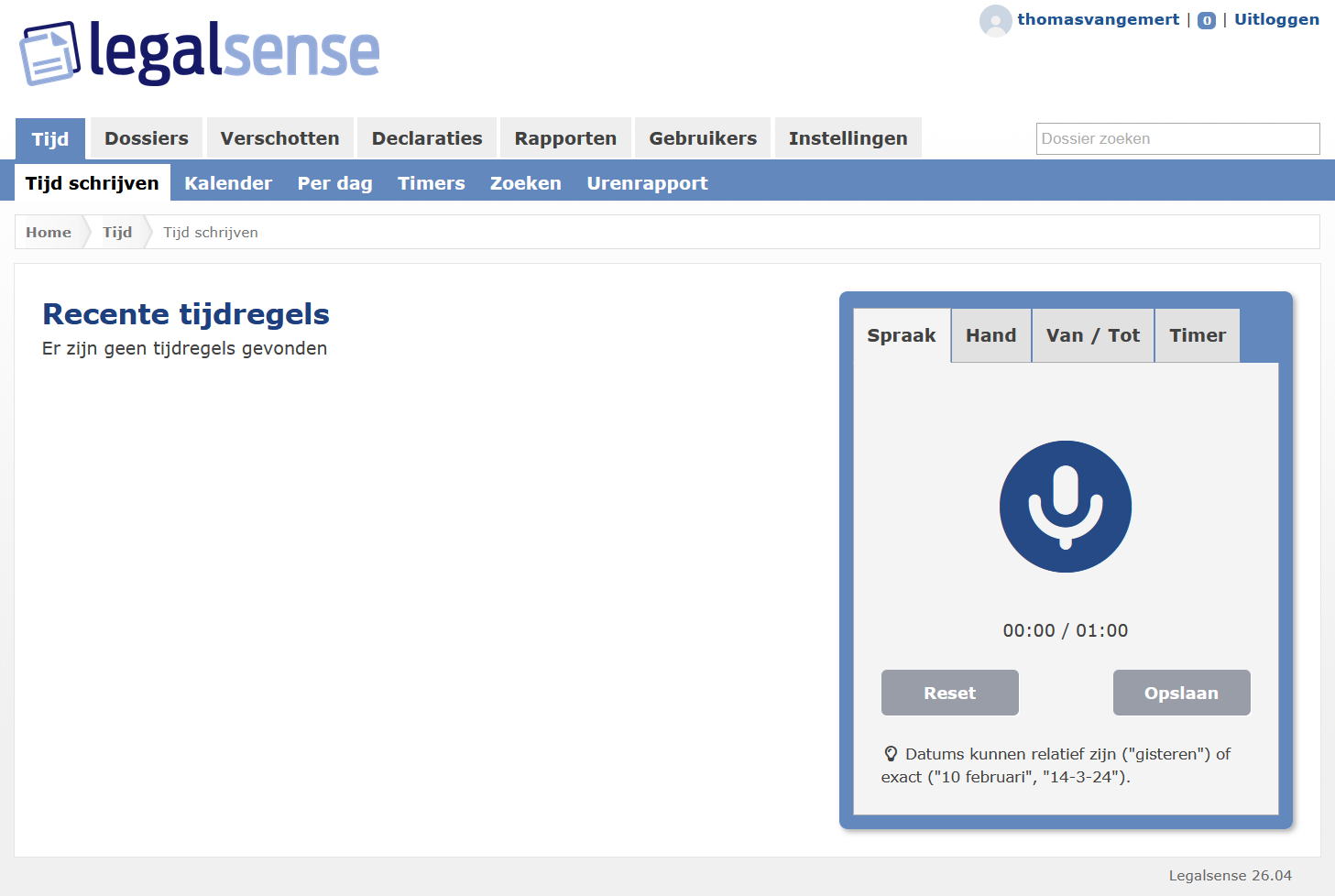Switch to the Van / Tot tab
Screen dimensions: 1335x896
1093,335
